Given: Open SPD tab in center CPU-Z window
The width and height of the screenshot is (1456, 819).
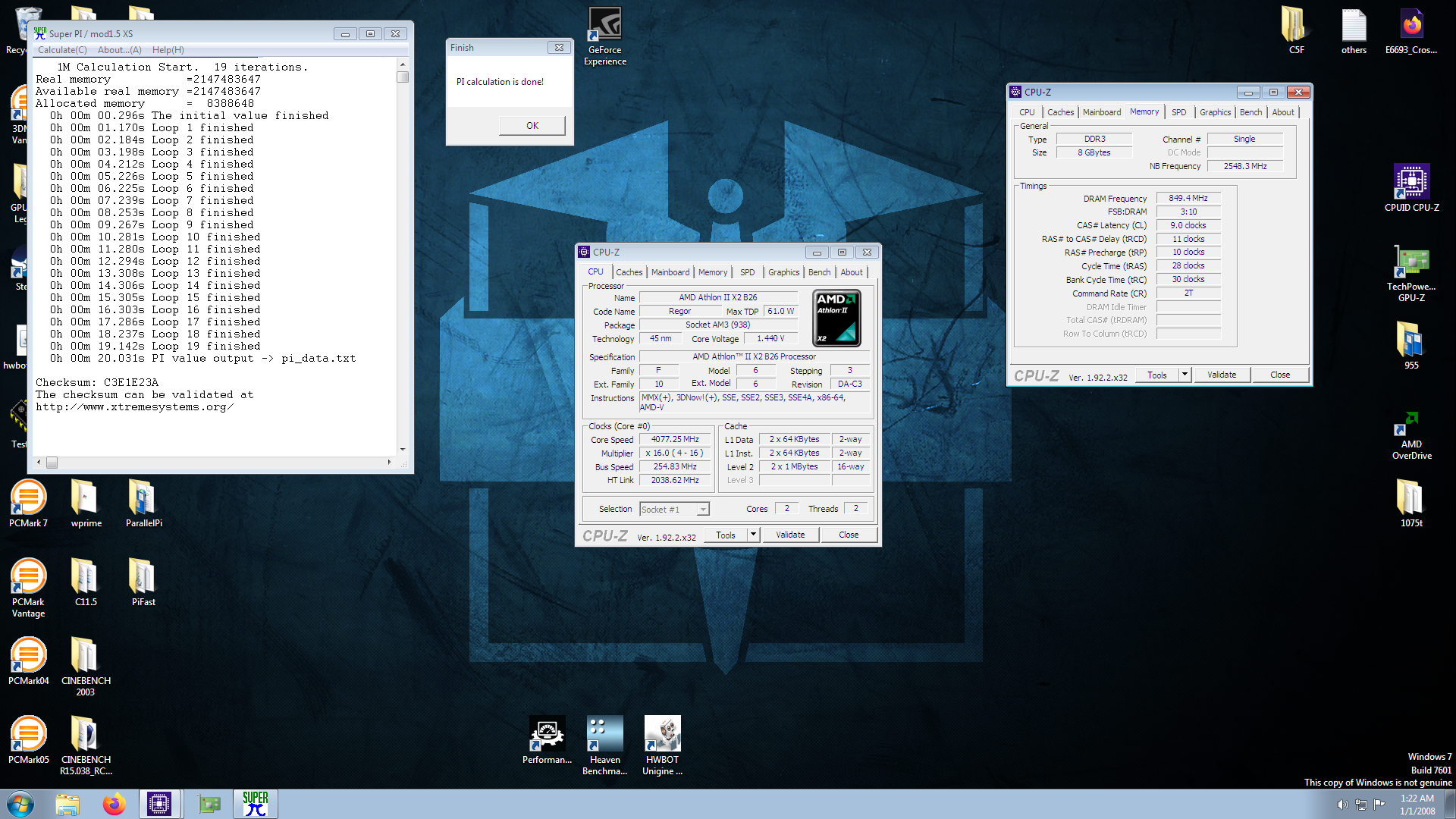Looking at the screenshot, I should tap(747, 272).
